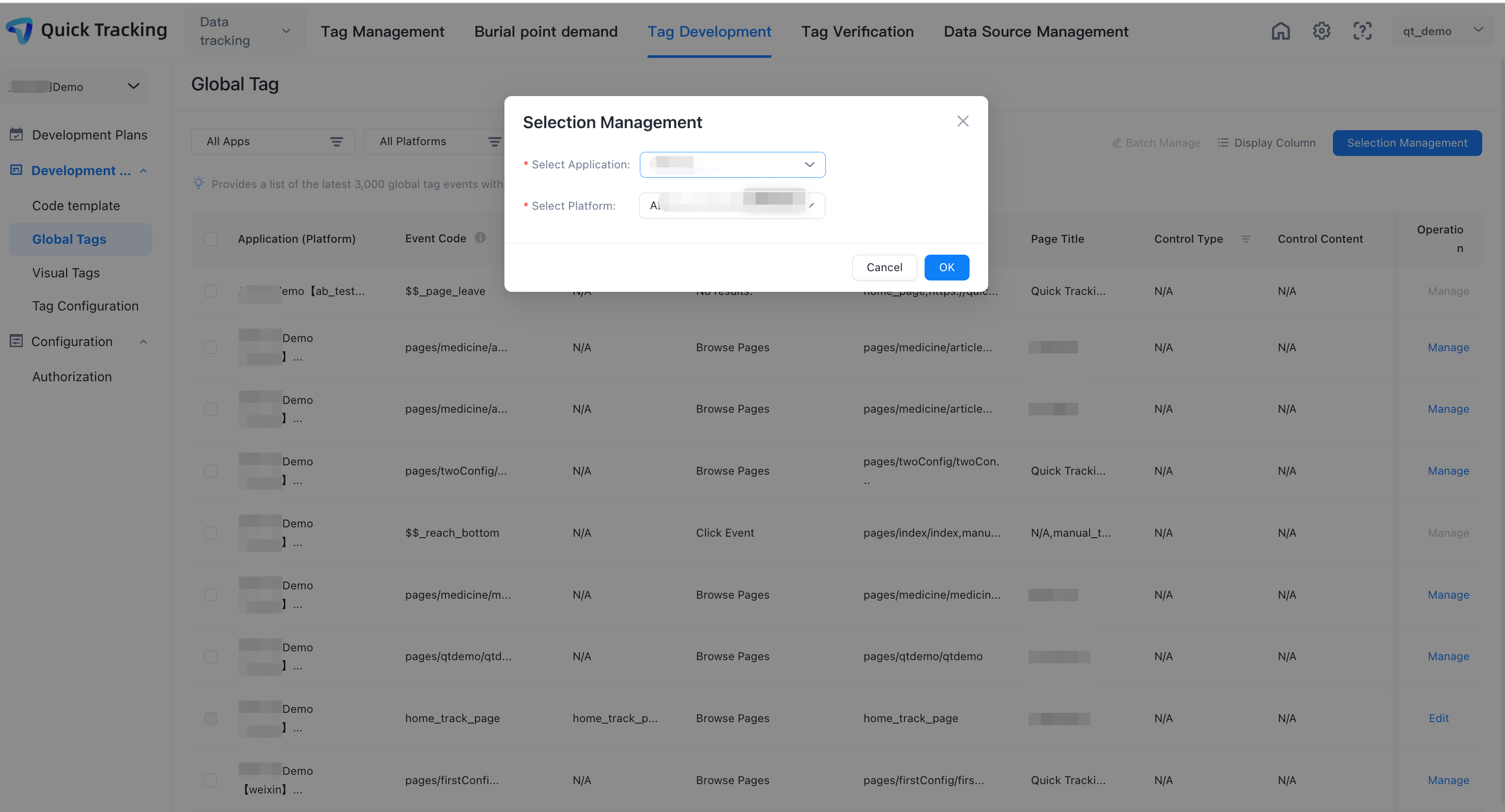Image resolution: width=1505 pixels, height=812 pixels.
Task: Open the qt_demo account dropdown
Action: pos(1442,31)
